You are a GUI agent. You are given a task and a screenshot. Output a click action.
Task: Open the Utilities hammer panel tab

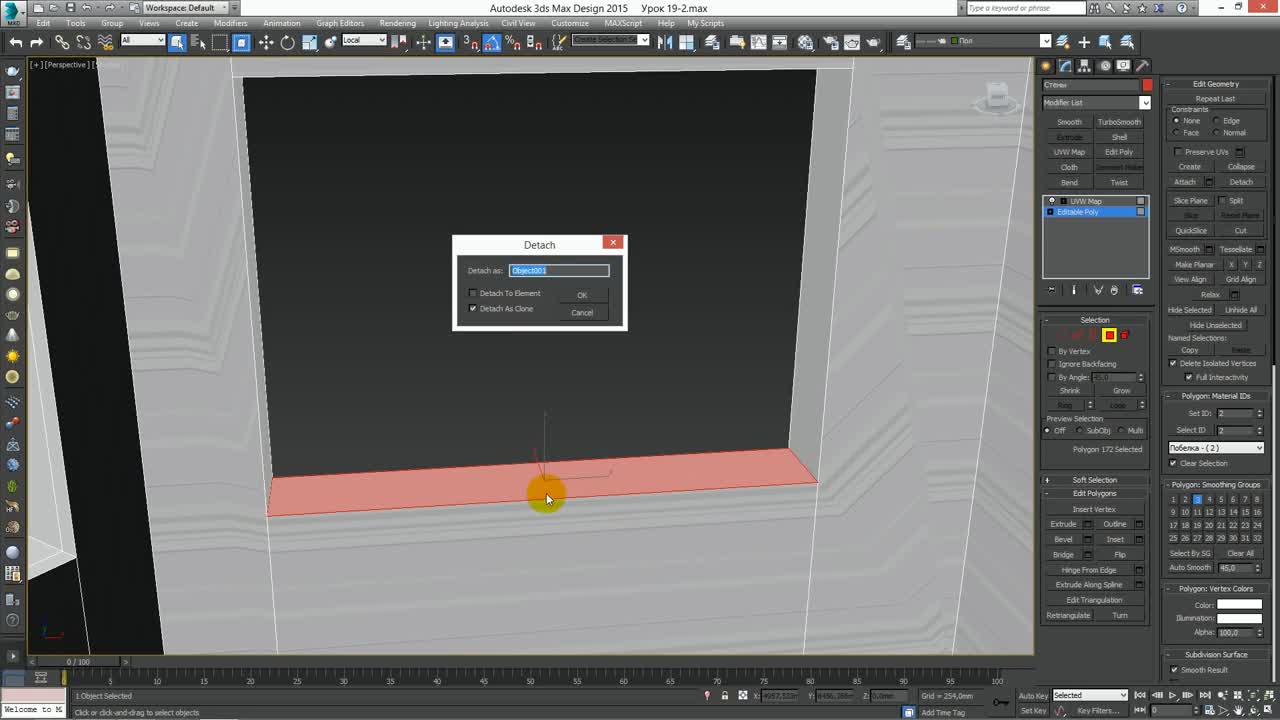click(x=1143, y=66)
